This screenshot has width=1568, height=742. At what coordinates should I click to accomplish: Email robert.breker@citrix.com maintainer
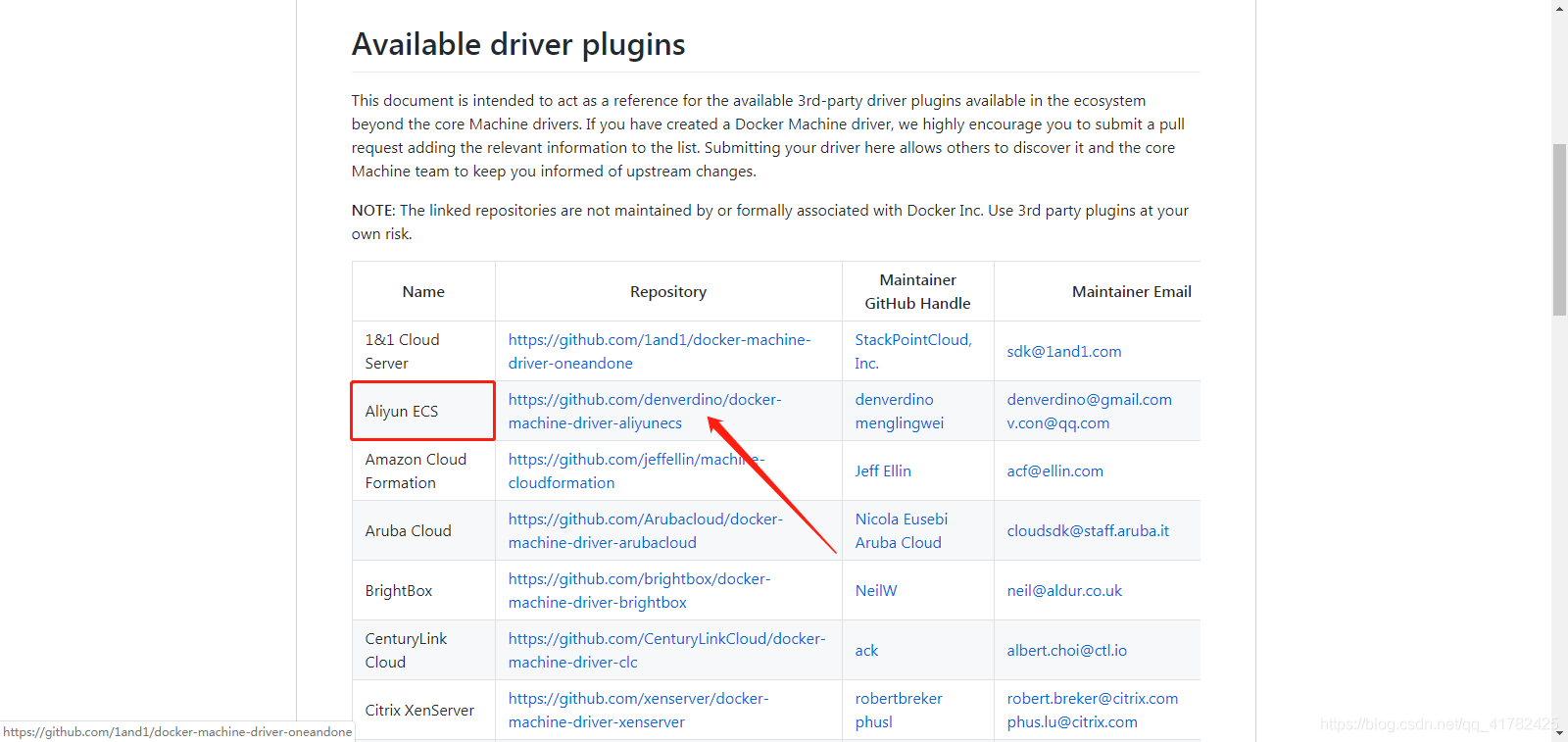(x=1092, y=698)
